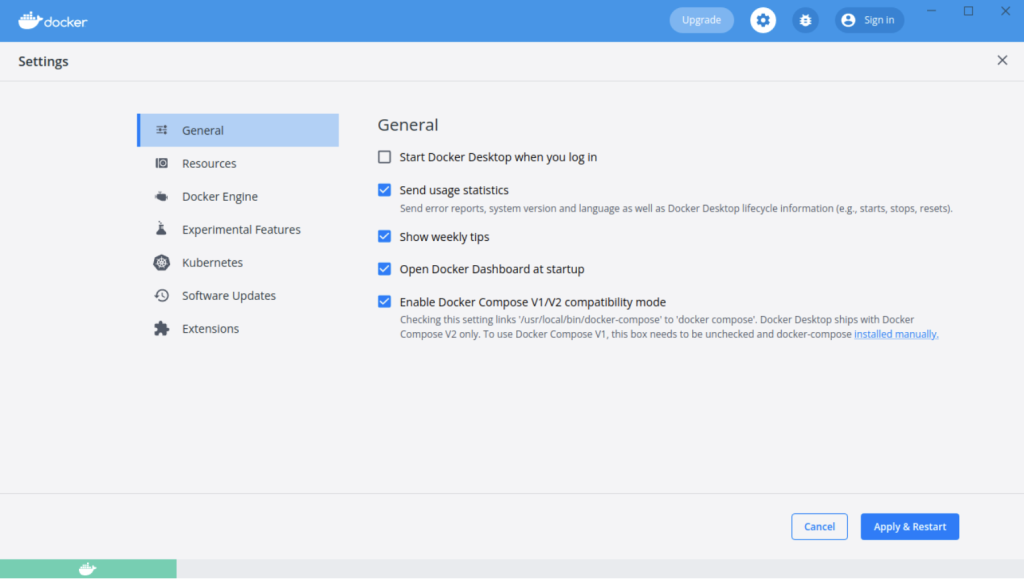
Task: Click the Cancel button
Action: (x=819, y=527)
